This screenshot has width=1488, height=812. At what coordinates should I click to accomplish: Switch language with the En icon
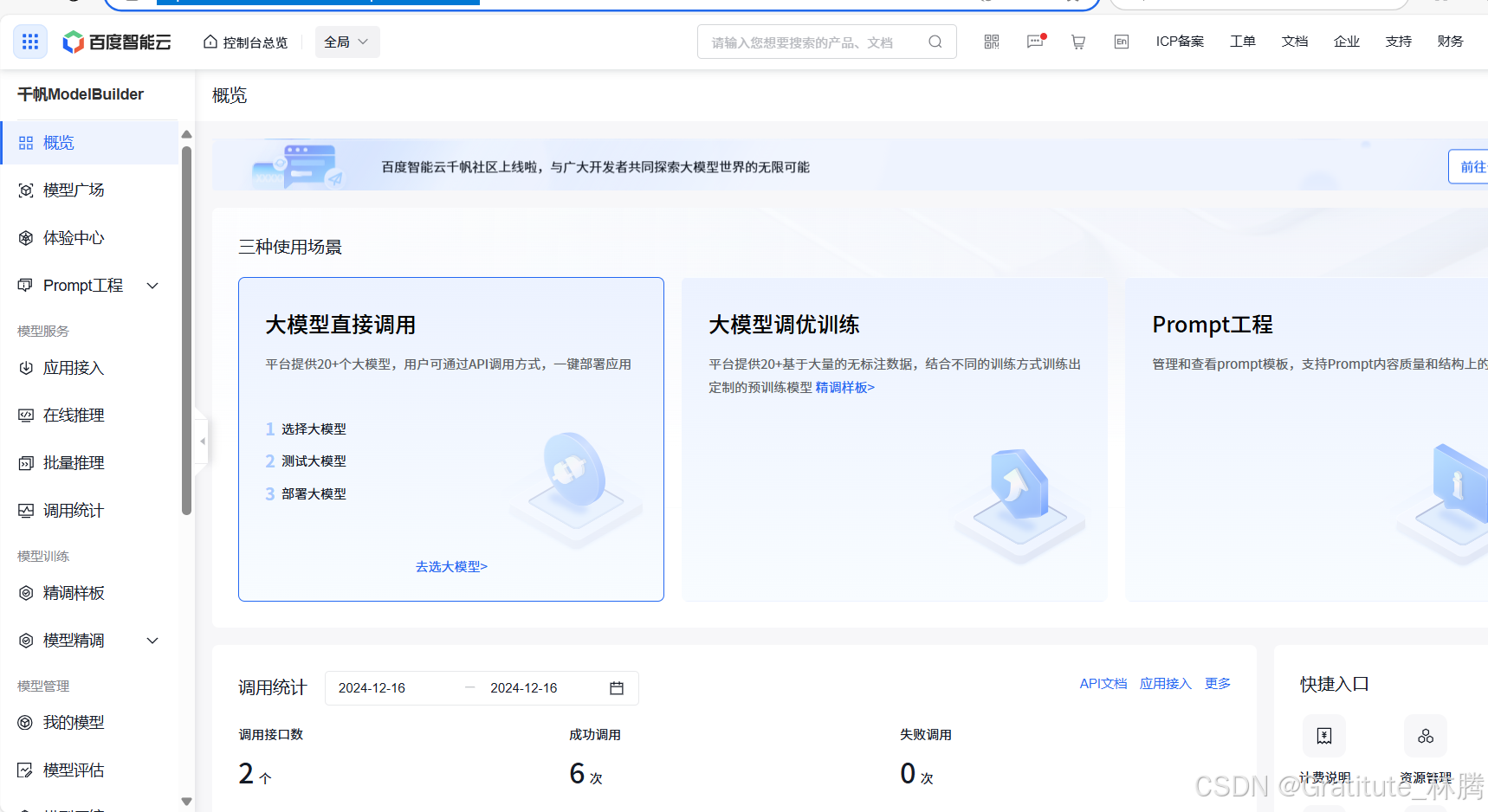(x=1122, y=42)
